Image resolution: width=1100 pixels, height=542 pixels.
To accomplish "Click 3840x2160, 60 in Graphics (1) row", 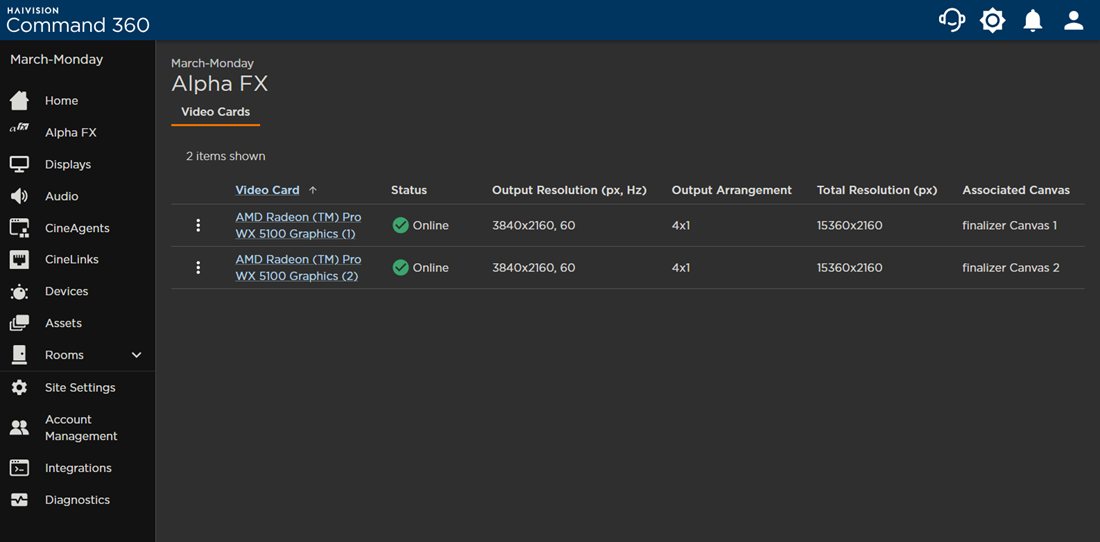I will coord(534,225).
